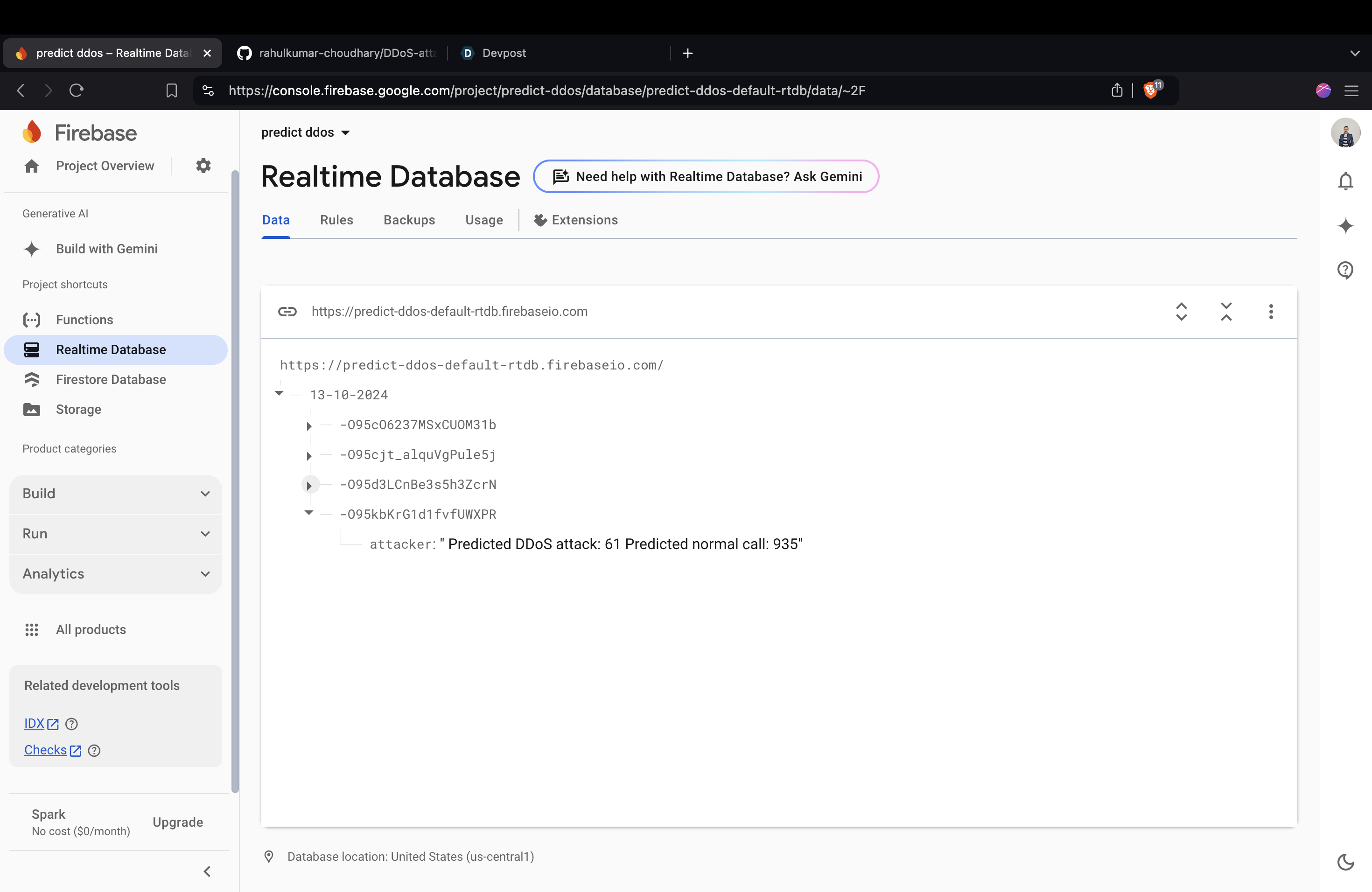
Task: Click the Upgrade plan button
Action: pos(177,822)
